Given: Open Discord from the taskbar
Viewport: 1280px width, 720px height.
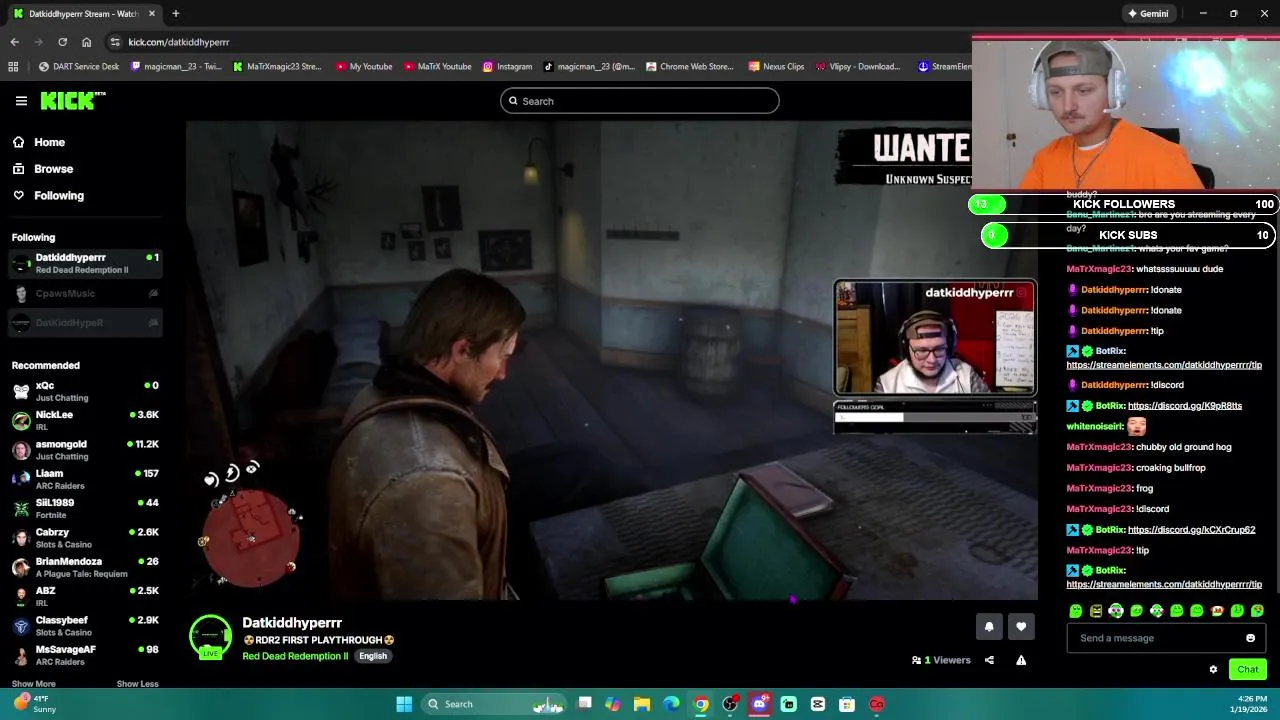Looking at the screenshot, I should [x=759, y=704].
